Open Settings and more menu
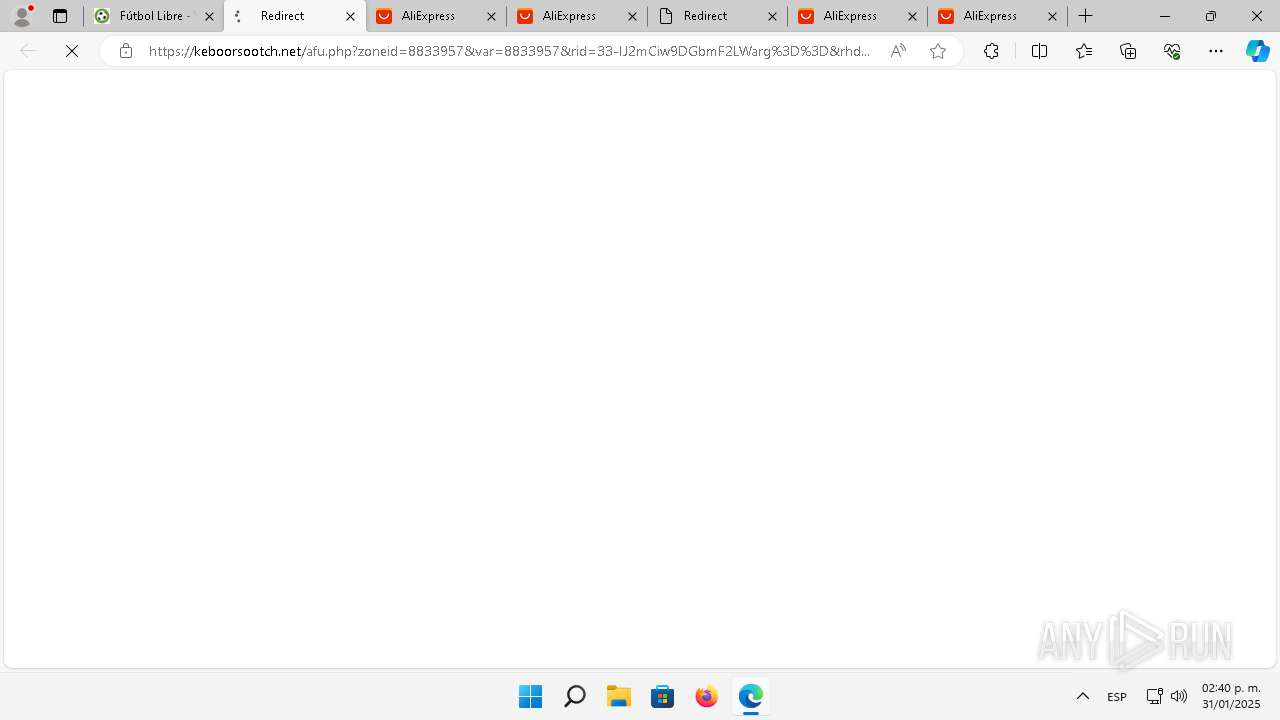The image size is (1280, 720). 1216,51
